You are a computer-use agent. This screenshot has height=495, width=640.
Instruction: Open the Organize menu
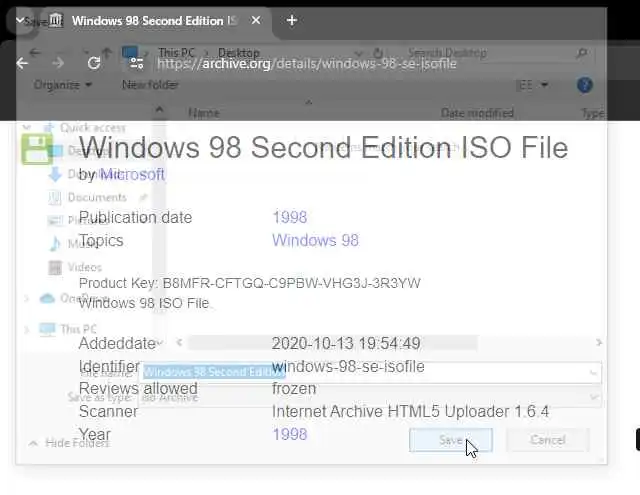(x=62, y=85)
